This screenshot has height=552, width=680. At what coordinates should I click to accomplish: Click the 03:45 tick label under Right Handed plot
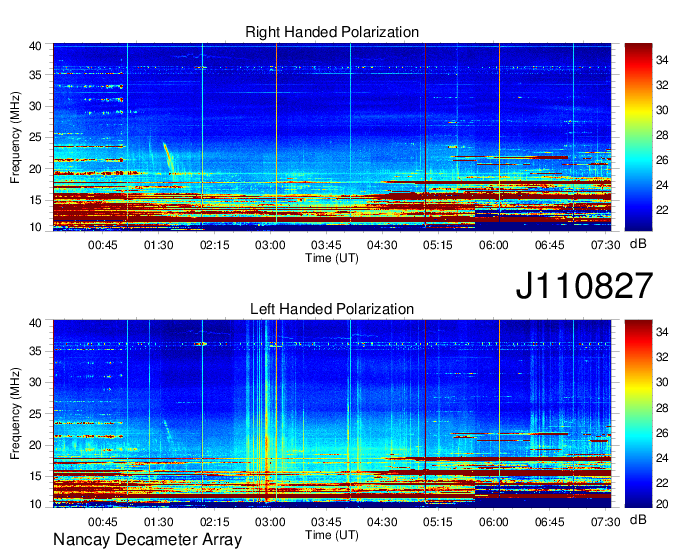pos(326,245)
